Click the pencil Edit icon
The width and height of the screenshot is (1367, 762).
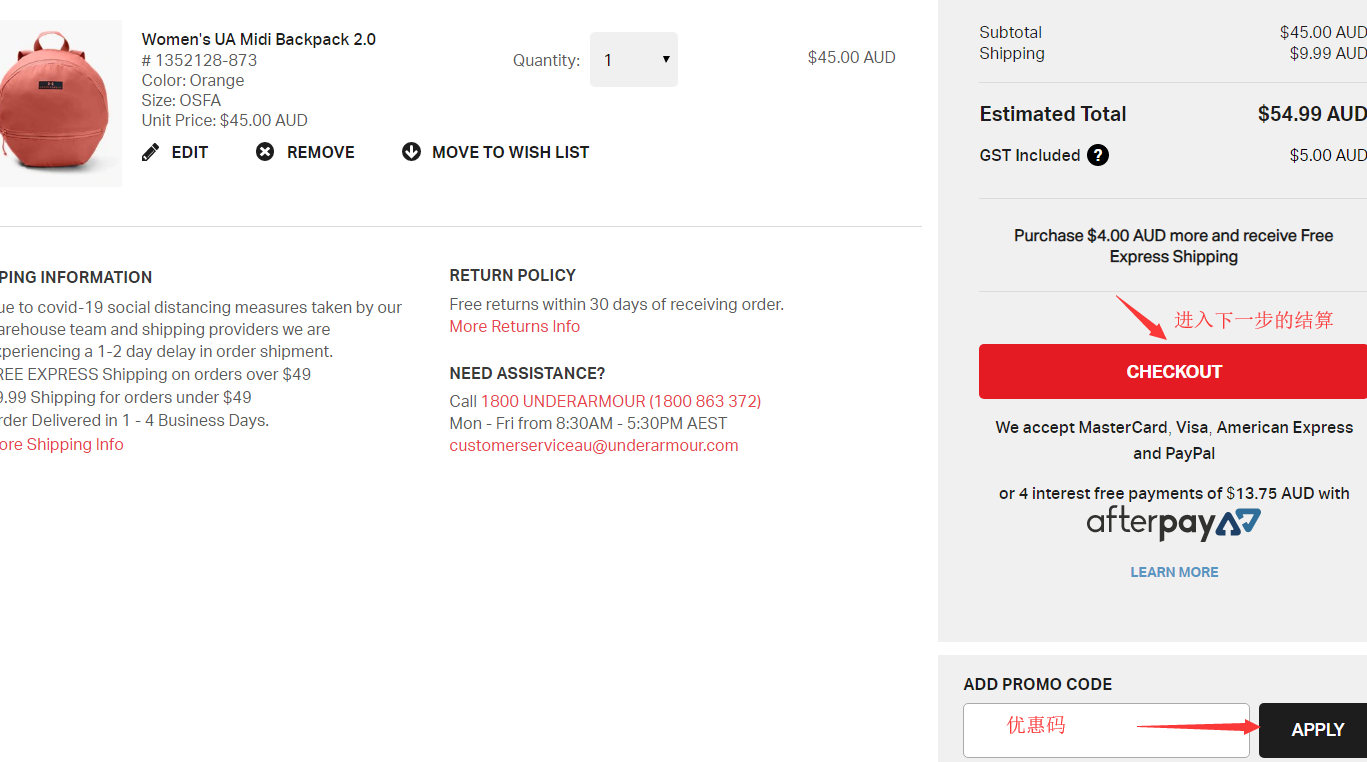[150, 152]
